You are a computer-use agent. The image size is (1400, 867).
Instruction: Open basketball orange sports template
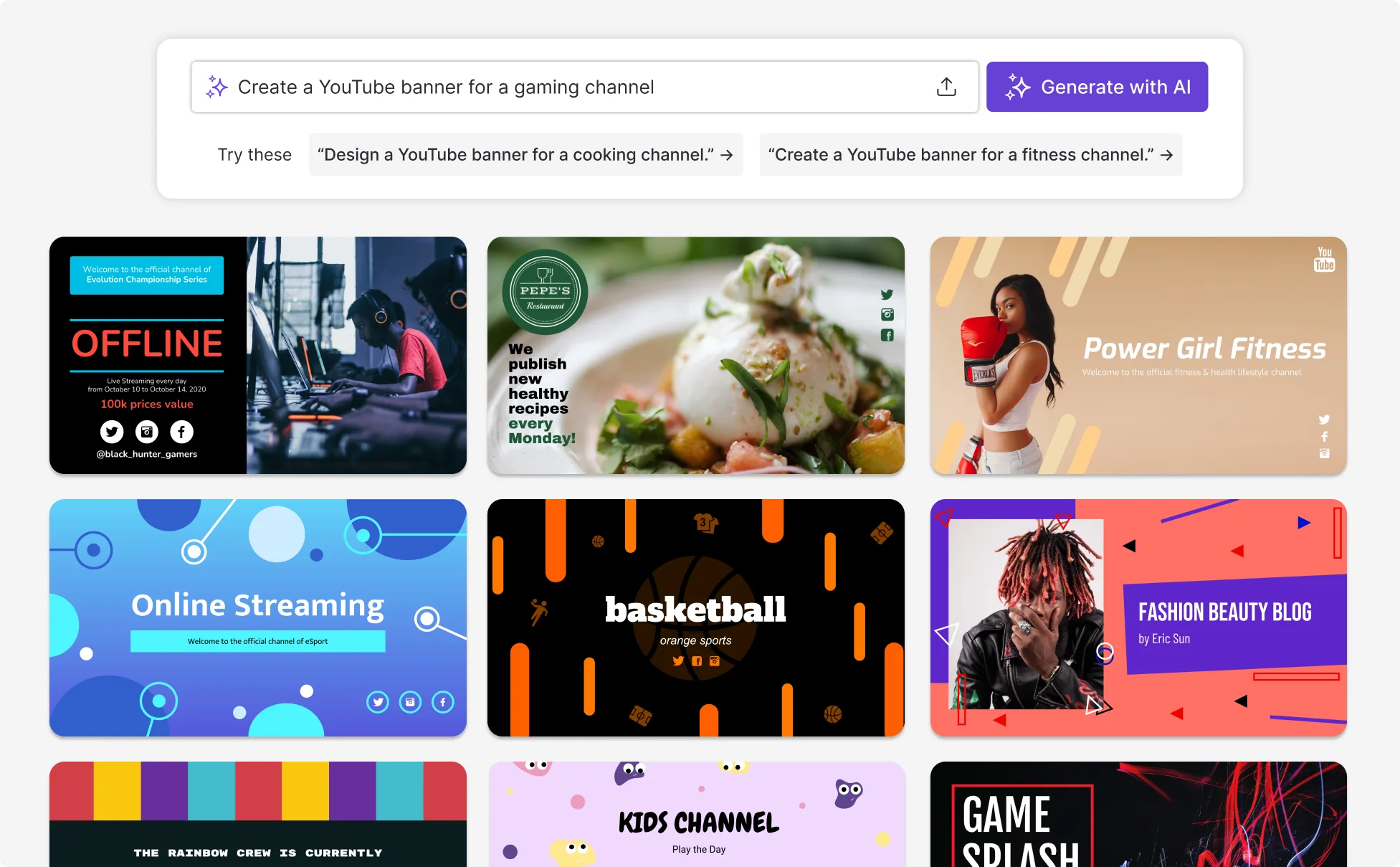coord(696,617)
